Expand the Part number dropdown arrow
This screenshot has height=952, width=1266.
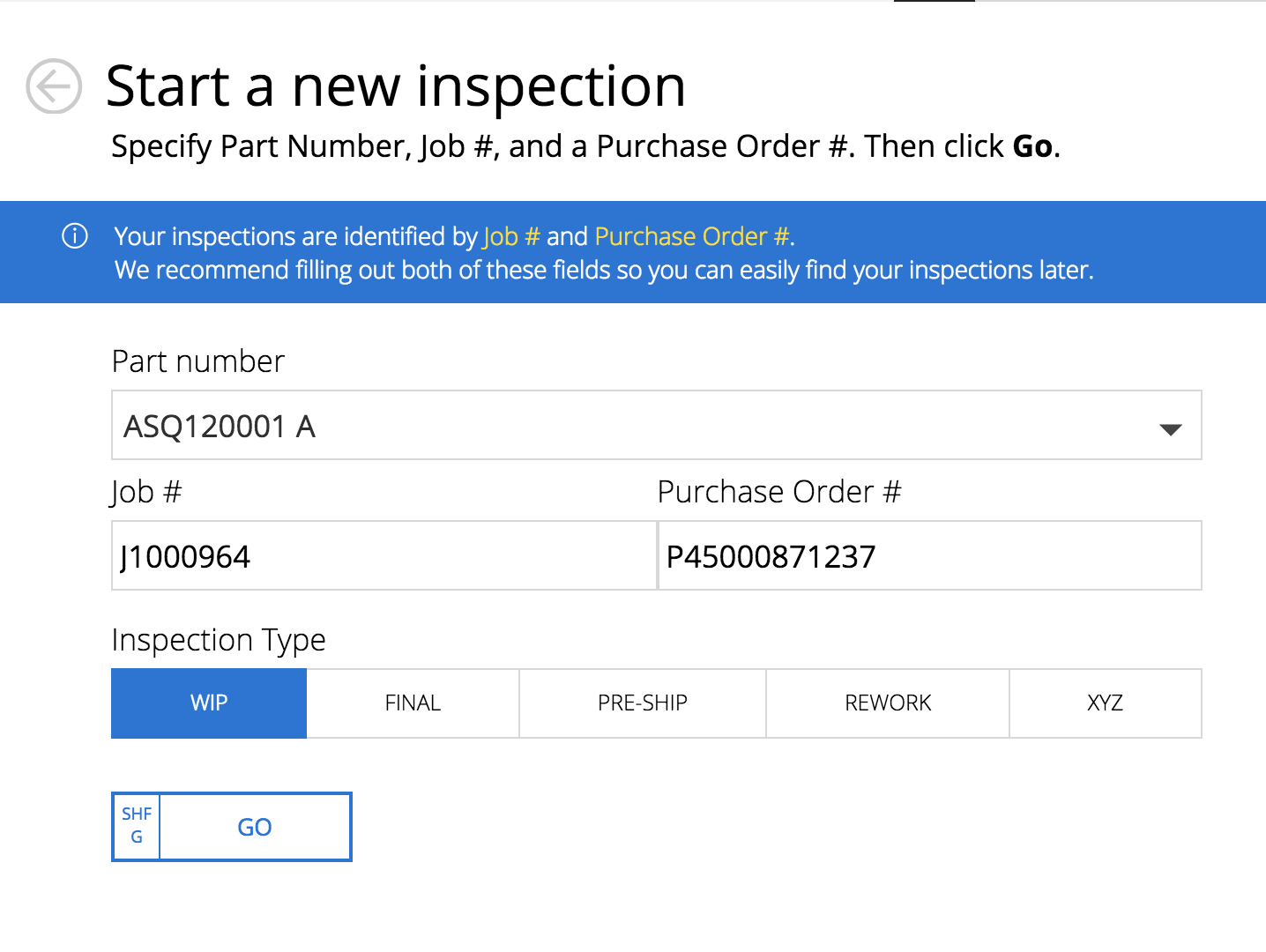pyautogui.click(x=1170, y=429)
